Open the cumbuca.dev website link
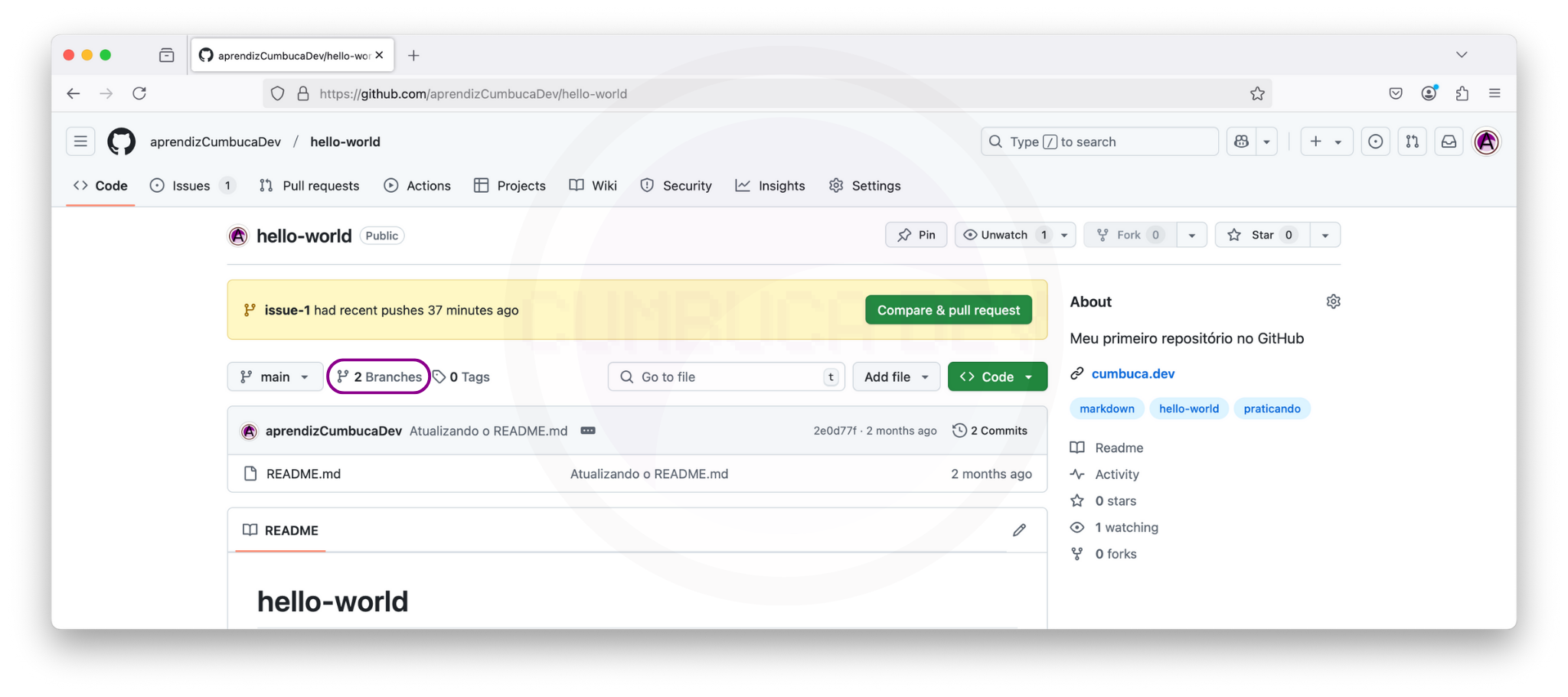 tap(1132, 373)
